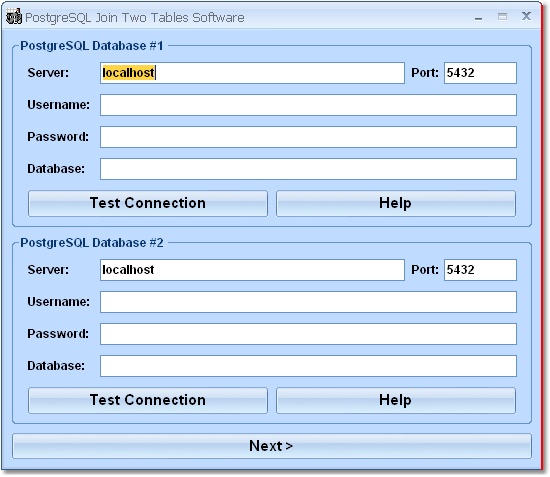Image resolution: width=550 pixels, height=477 pixels.
Task: Open Help for PostgreSQL Database #1
Action: coord(396,203)
